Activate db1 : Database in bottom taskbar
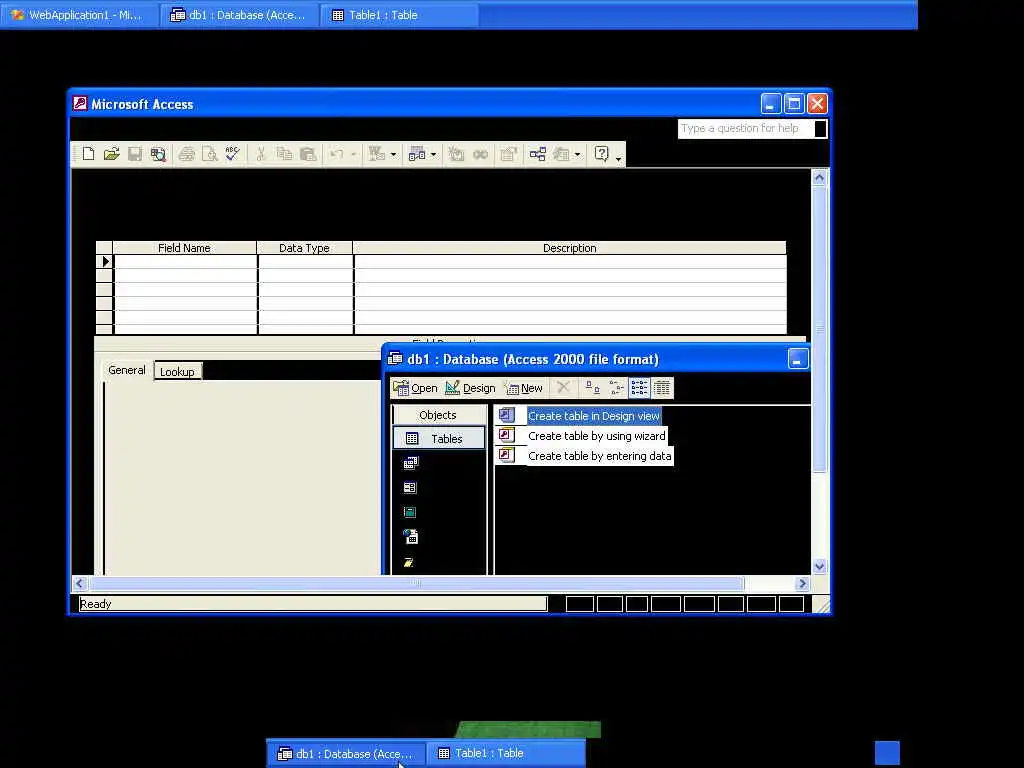 click(346, 754)
